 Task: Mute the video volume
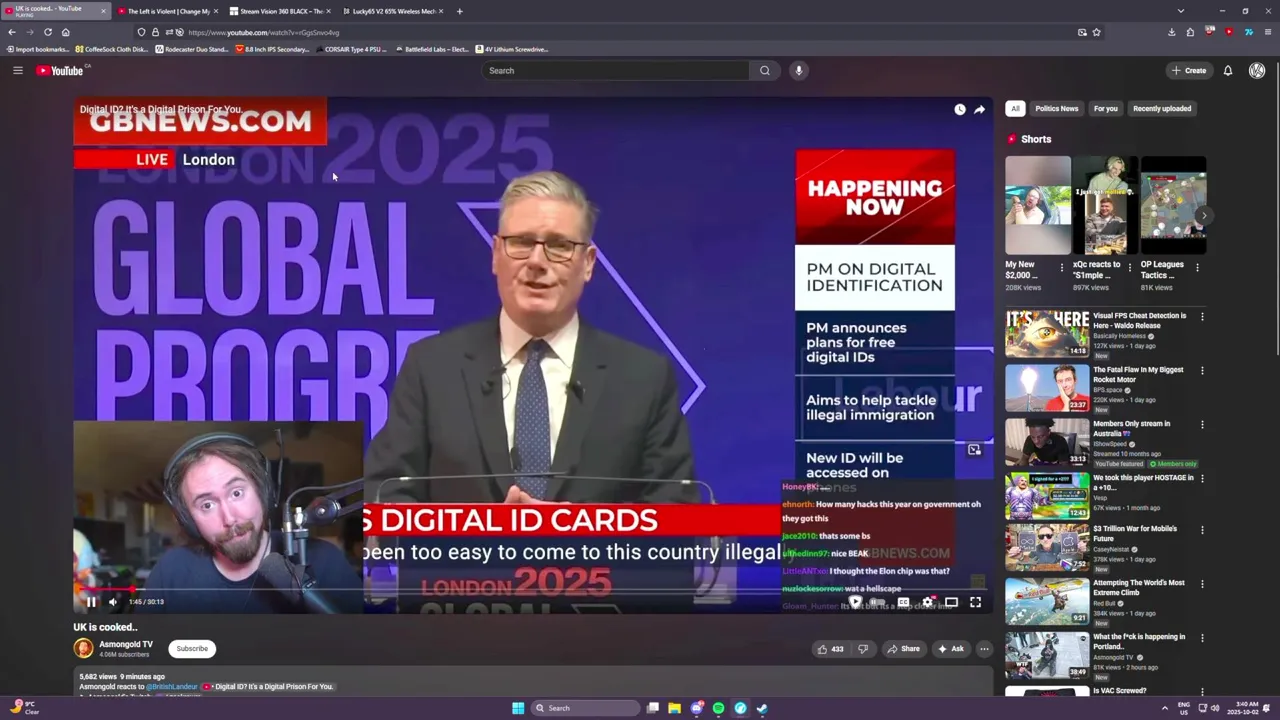113,602
